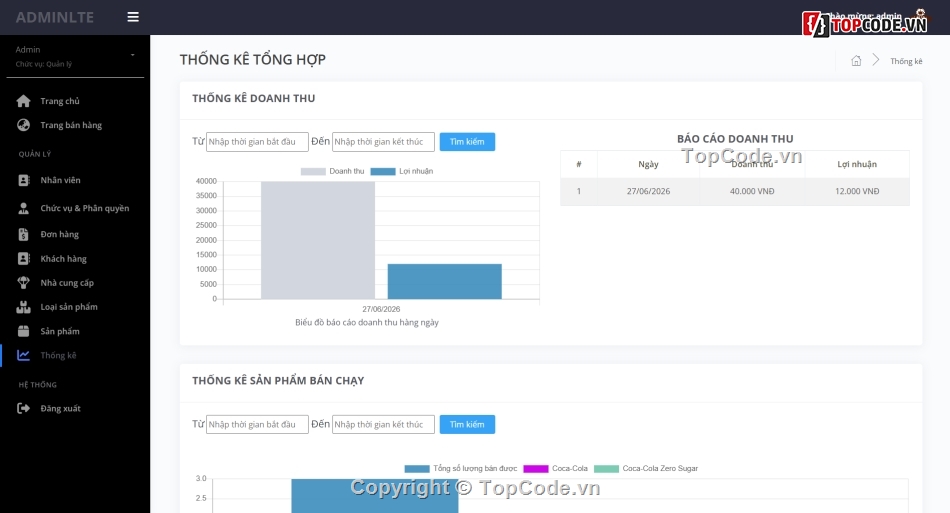Toggle the sidebar with the hamburger icon

(x=133, y=17)
